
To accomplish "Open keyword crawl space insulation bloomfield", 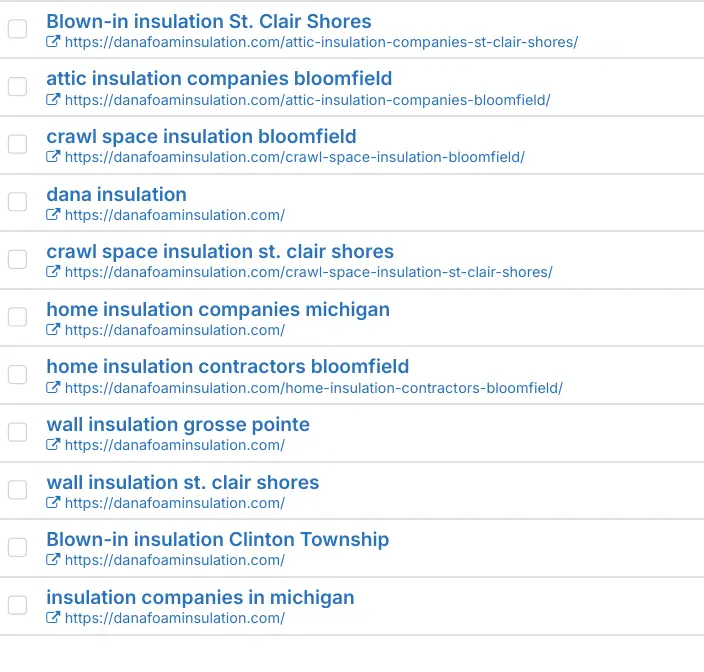I will (201, 137).
